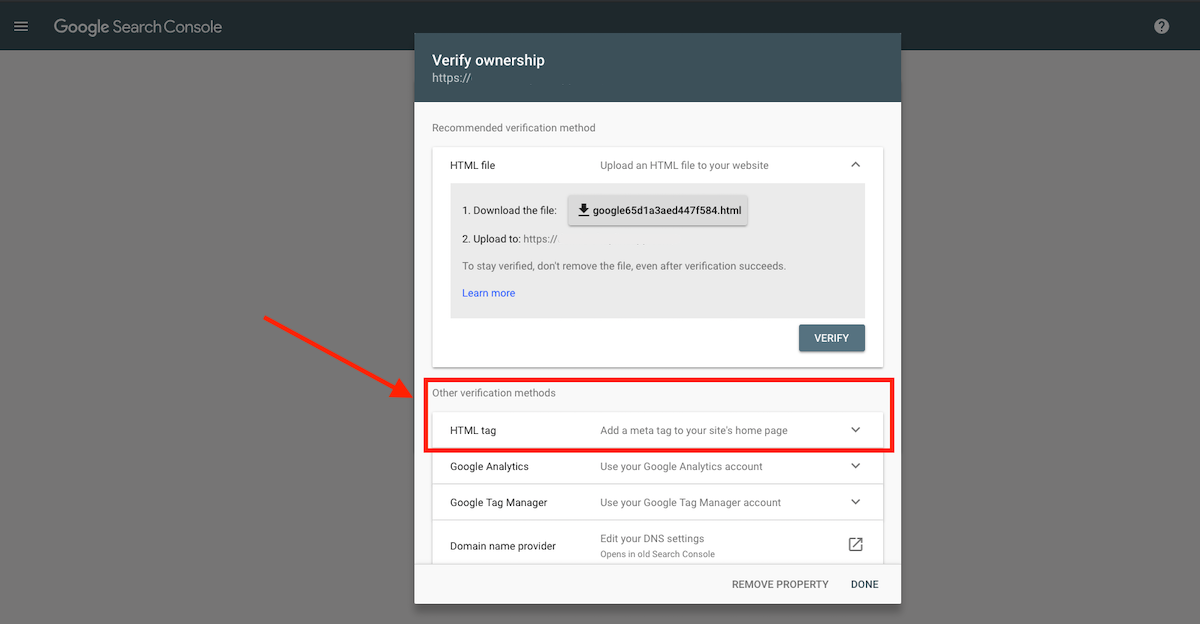Screen dimensions: 1200x624
Task: Open Domain name provider external link icon
Action: click(855, 545)
